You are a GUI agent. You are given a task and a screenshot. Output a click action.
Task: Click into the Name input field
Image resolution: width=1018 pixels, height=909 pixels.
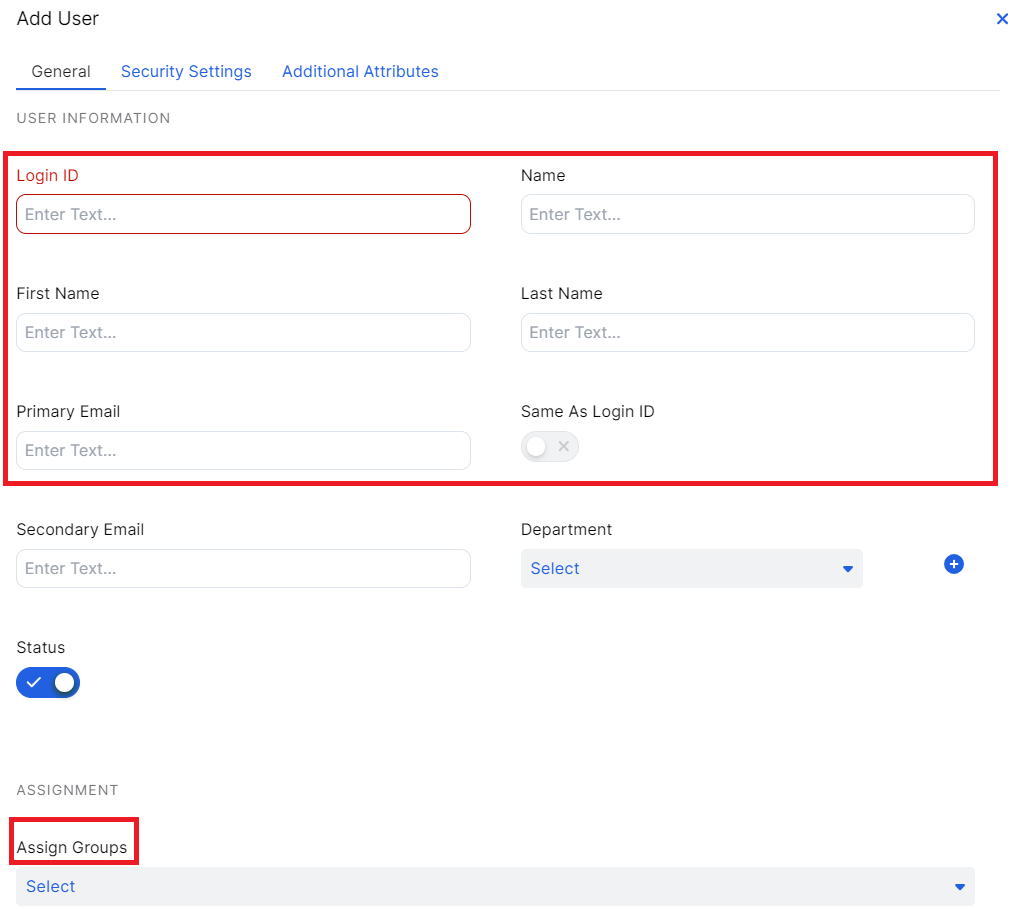(x=747, y=215)
